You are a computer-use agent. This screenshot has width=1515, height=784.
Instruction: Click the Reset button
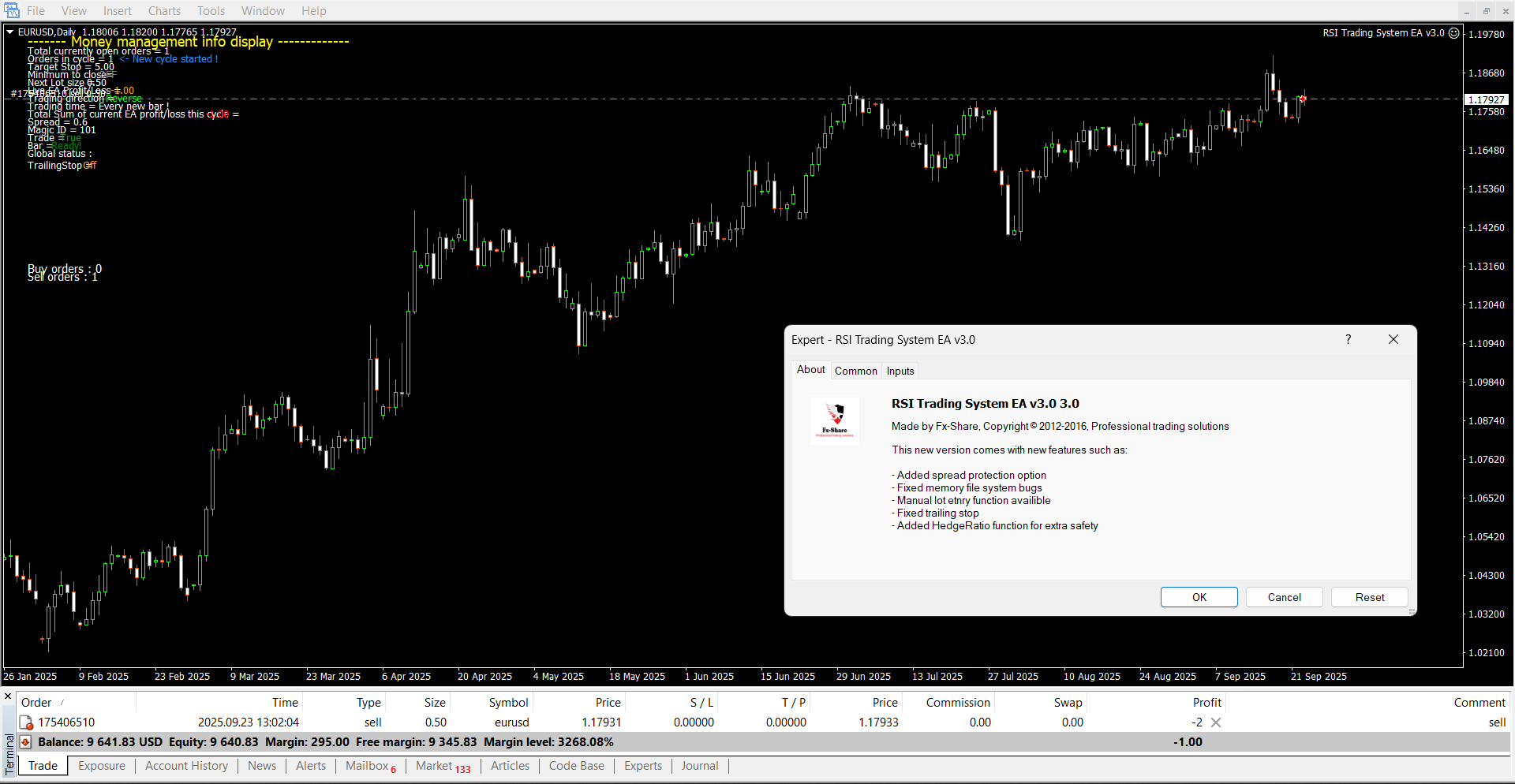[x=1369, y=597]
